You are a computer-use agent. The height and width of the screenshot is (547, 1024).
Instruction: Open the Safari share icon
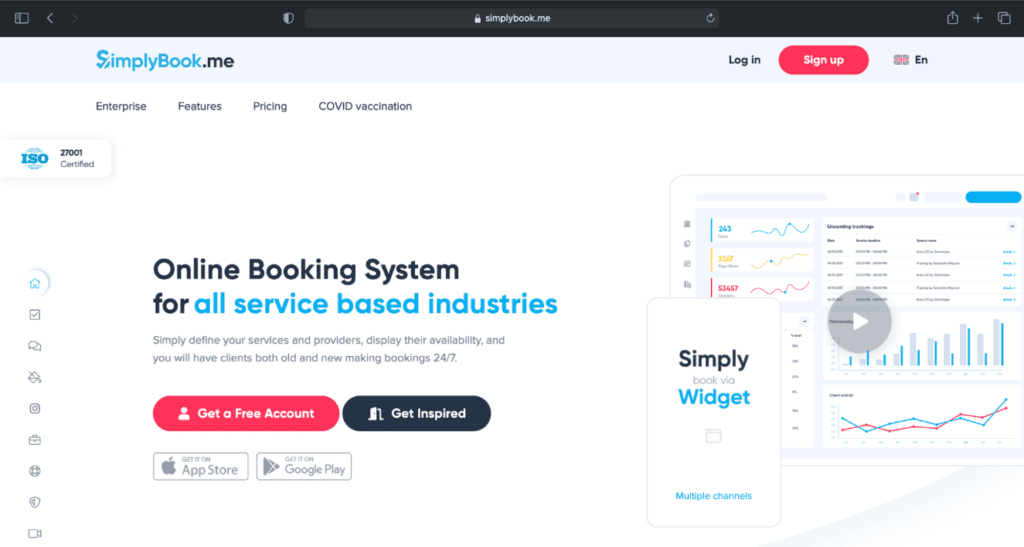[x=953, y=18]
